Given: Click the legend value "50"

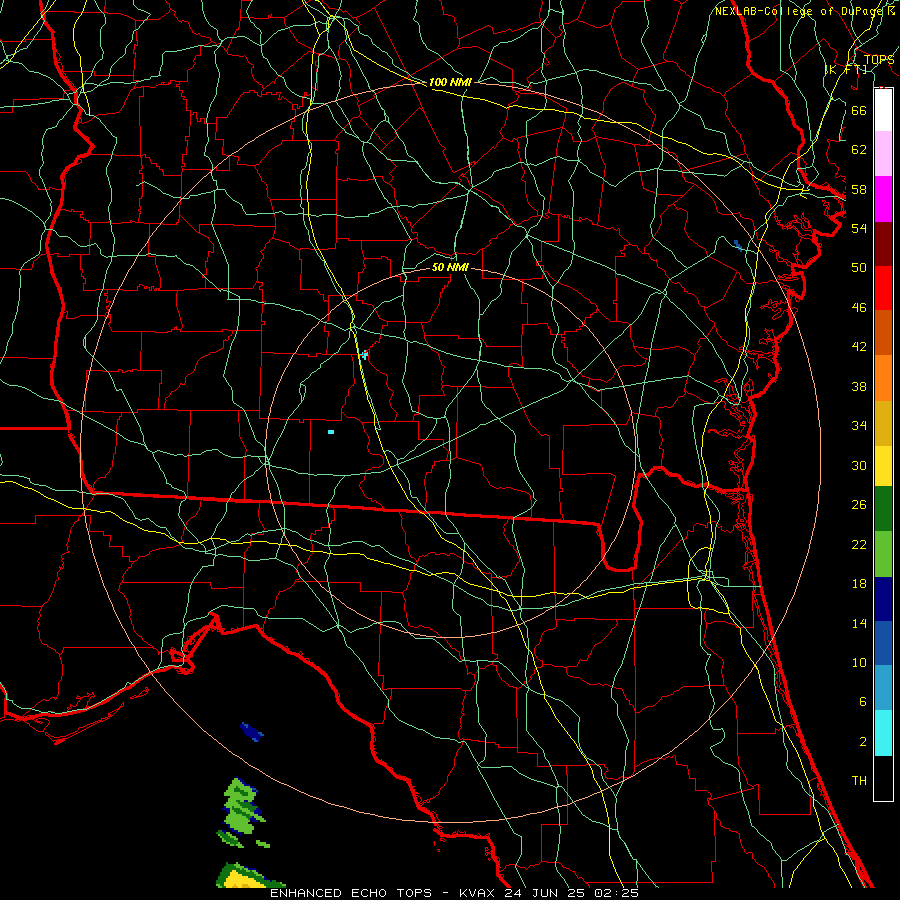Looking at the screenshot, I should pyautogui.click(x=859, y=268).
